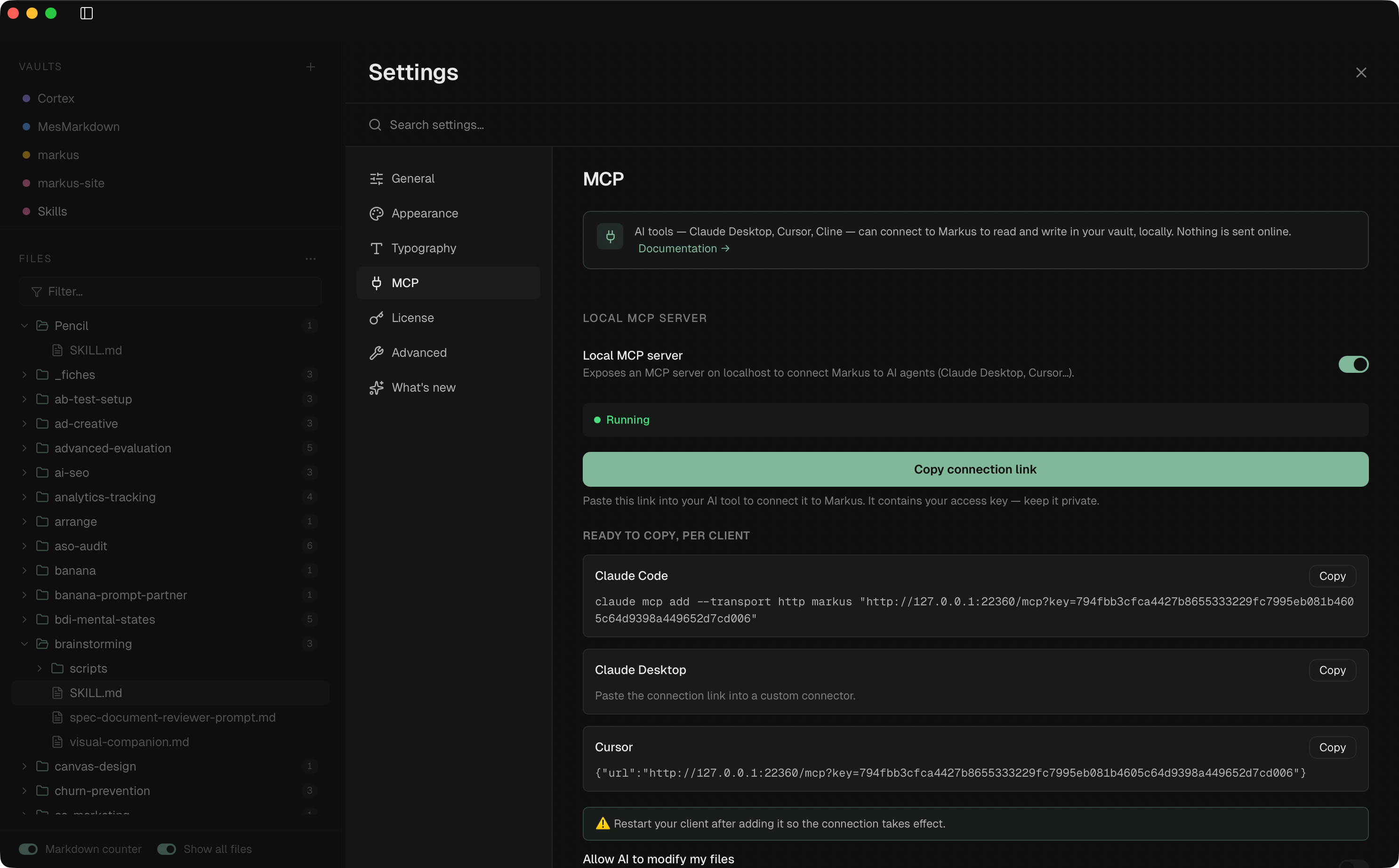The height and width of the screenshot is (868, 1399).
Task: Click the Claude Code command text
Action: click(x=974, y=610)
